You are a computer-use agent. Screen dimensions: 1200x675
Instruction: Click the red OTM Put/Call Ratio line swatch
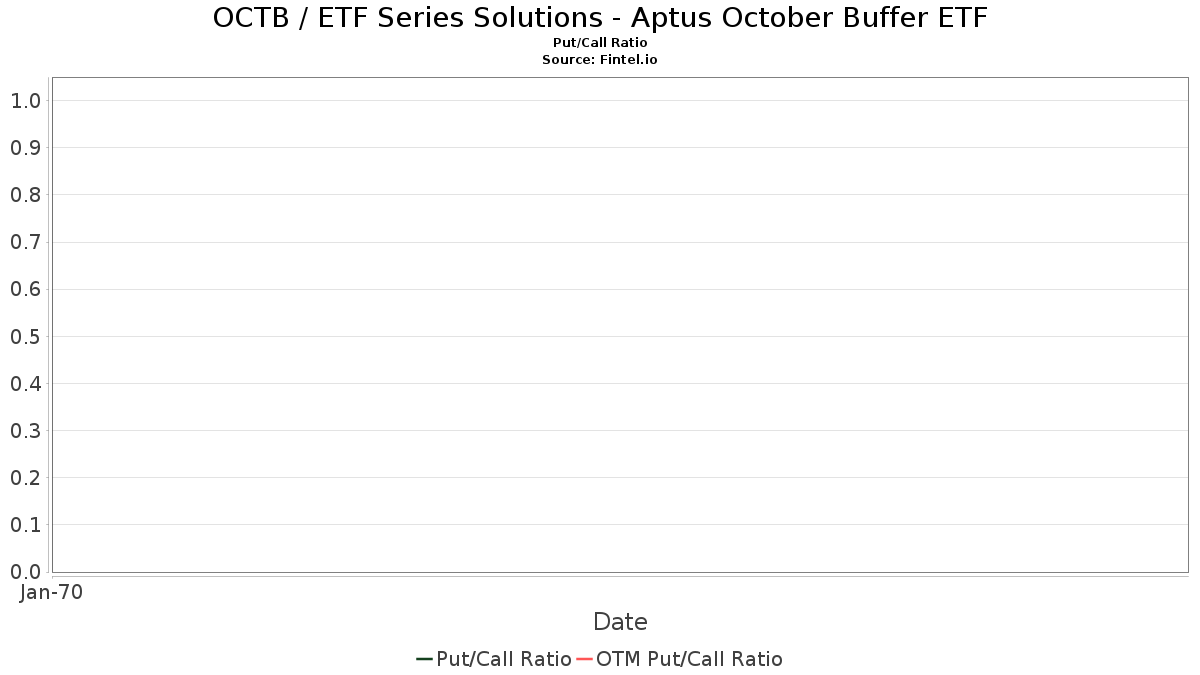click(x=584, y=659)
